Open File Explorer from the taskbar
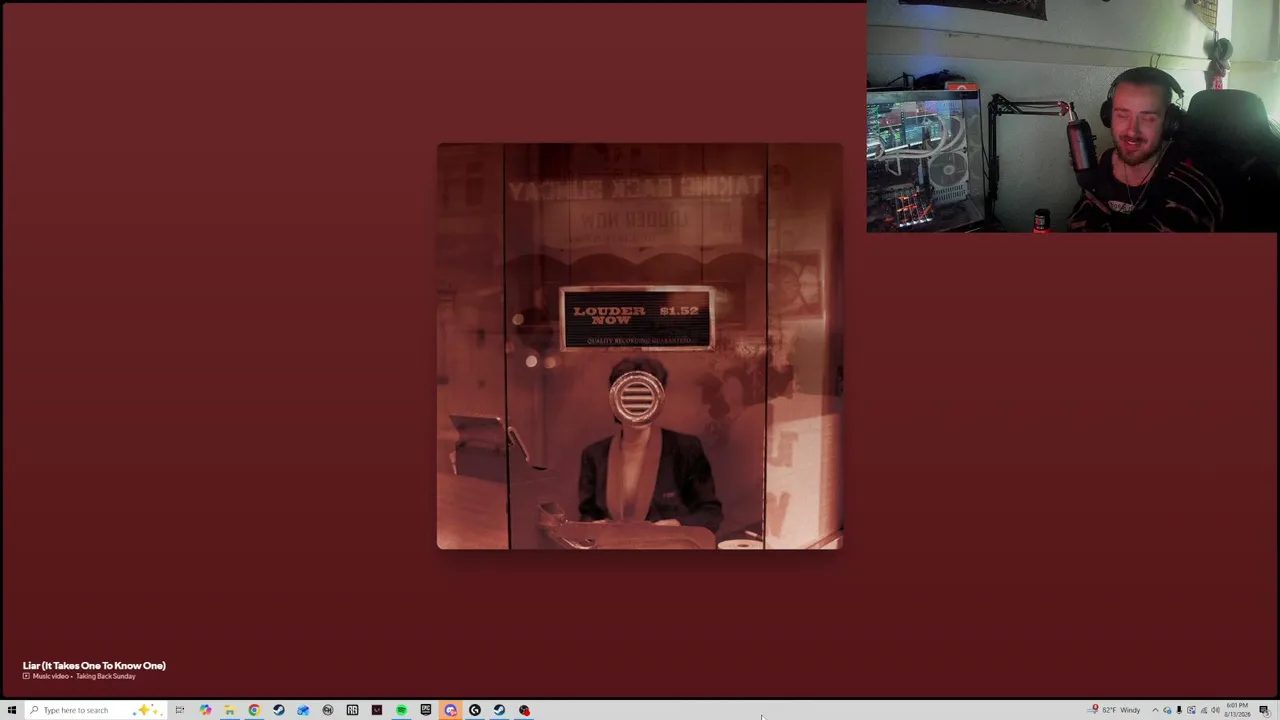Viewport: 1280px width, 720px height. point(230,710)
